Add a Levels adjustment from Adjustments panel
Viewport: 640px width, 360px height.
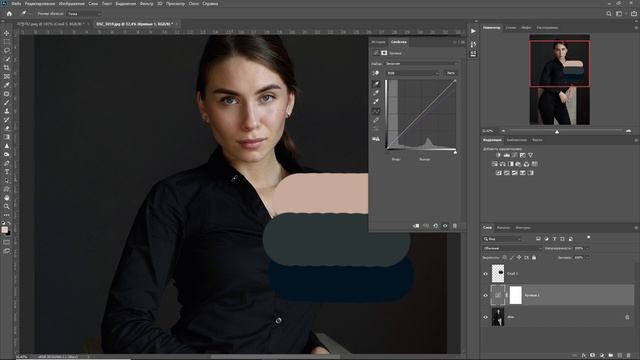click(507, 155)
